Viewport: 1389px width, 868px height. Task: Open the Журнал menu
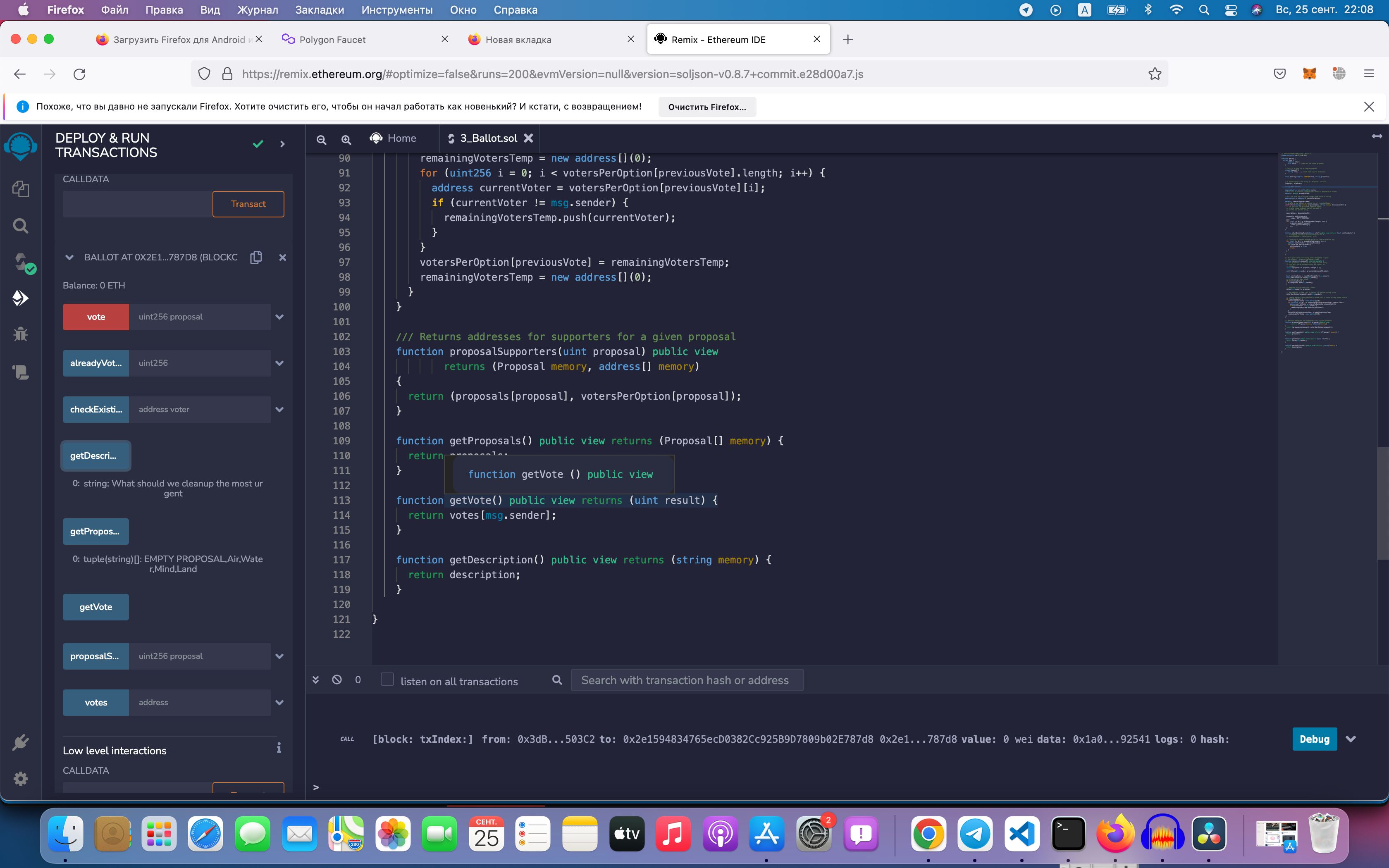[257, 10]
